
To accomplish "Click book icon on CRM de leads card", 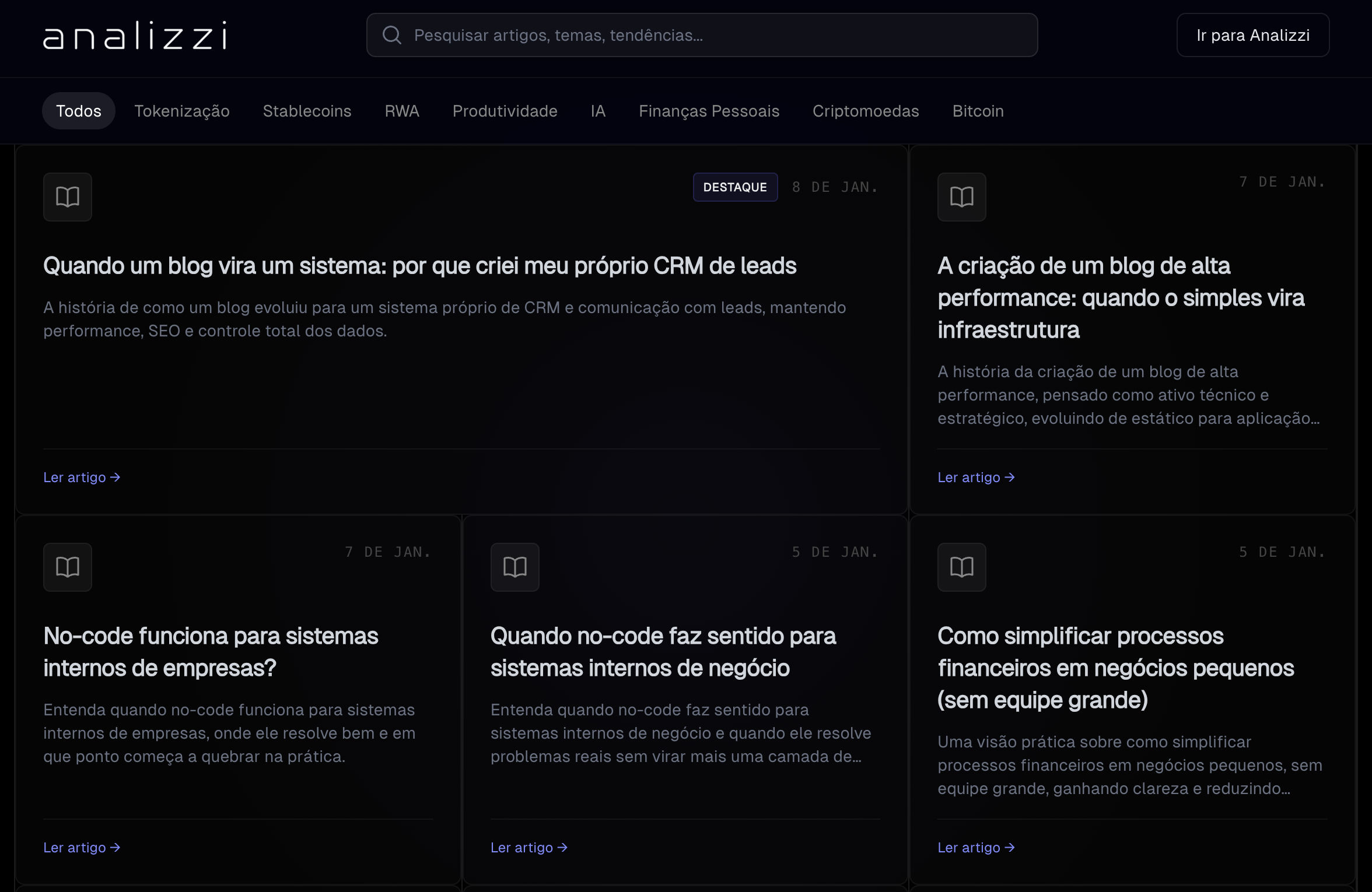I will tap(68, 197).
